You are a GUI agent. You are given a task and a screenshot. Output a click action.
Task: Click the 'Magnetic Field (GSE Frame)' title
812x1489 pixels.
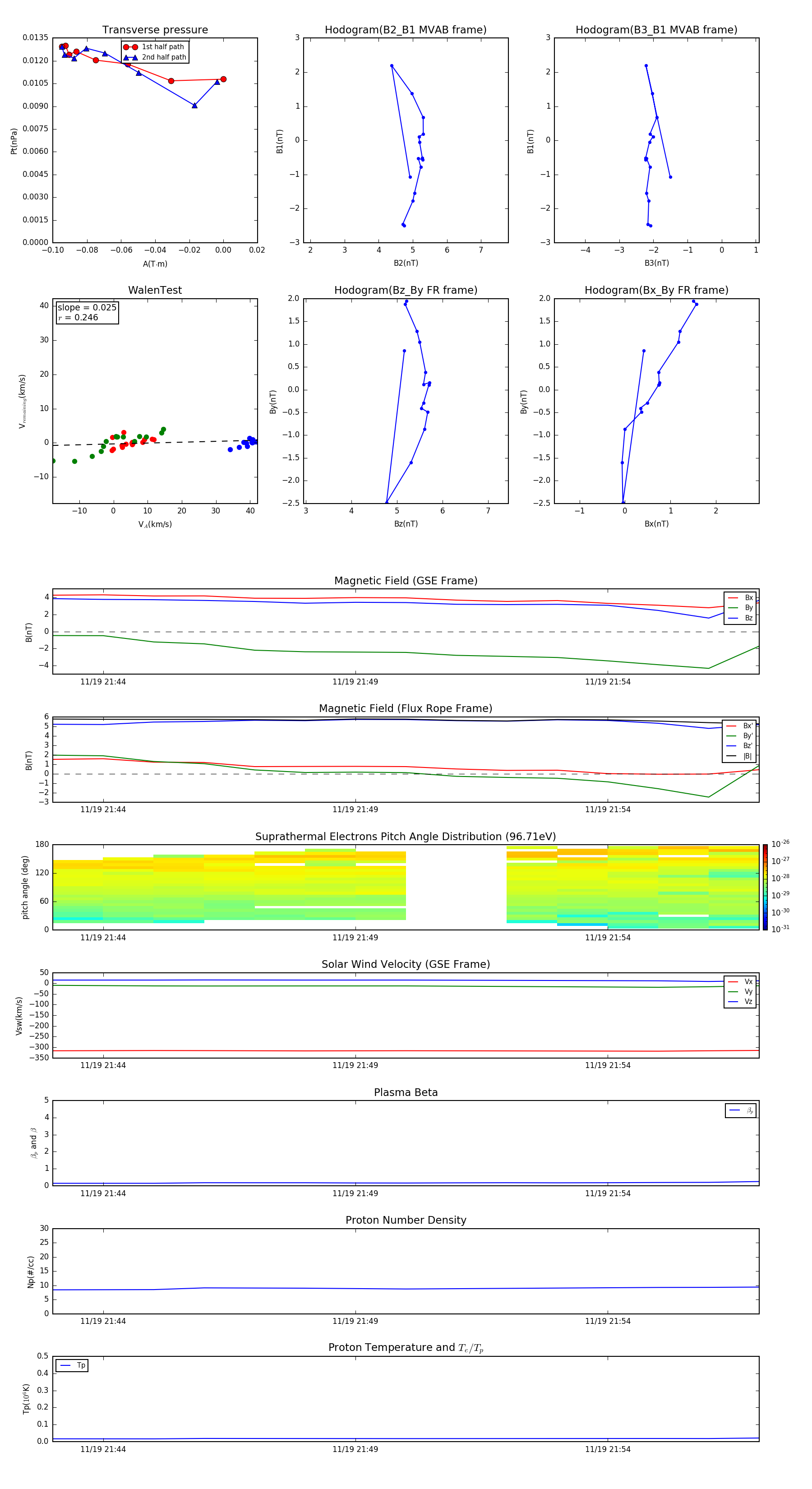click(x=406, y=581)
